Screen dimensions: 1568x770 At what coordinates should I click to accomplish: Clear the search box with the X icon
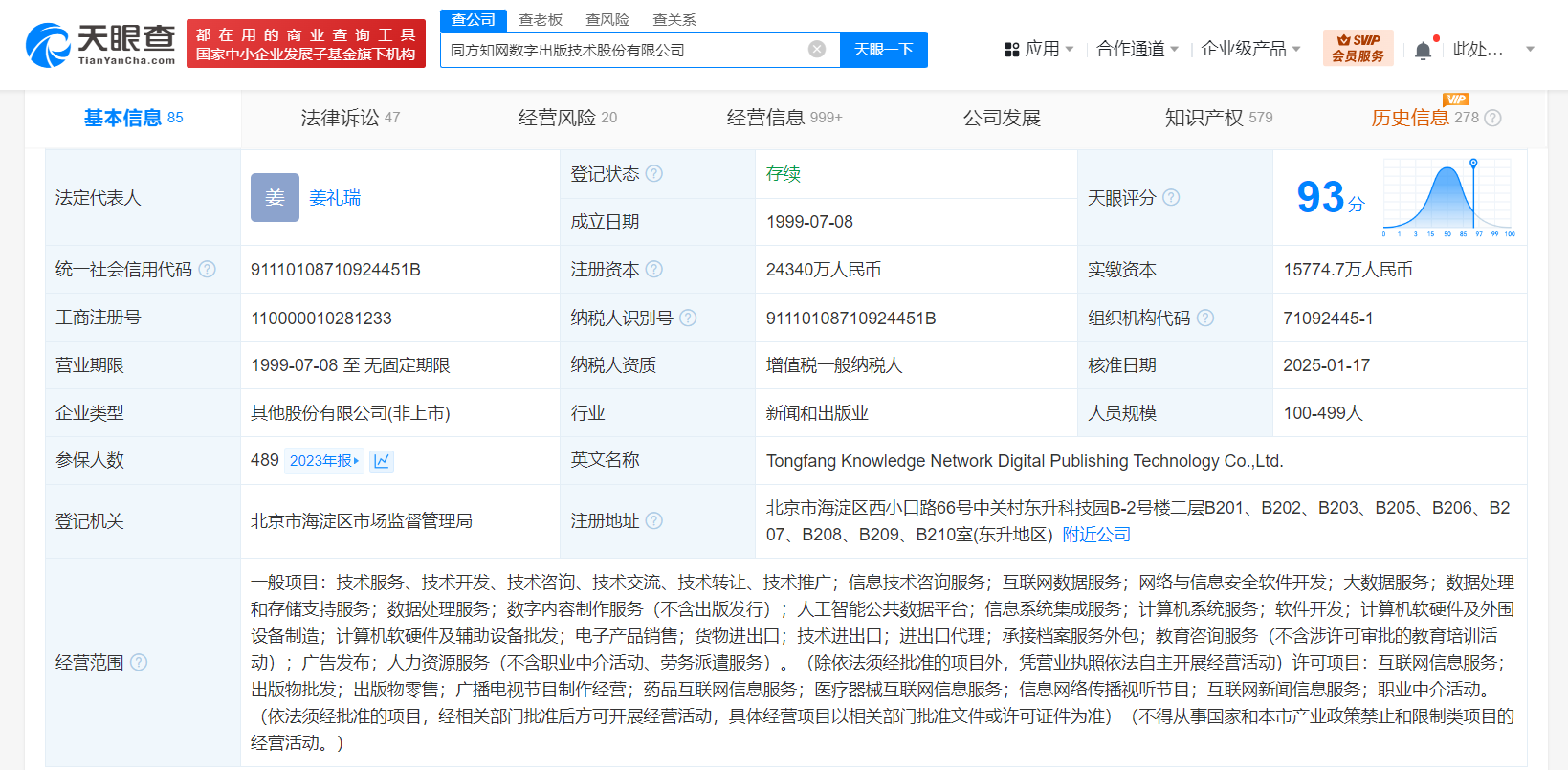click(817, 50)
